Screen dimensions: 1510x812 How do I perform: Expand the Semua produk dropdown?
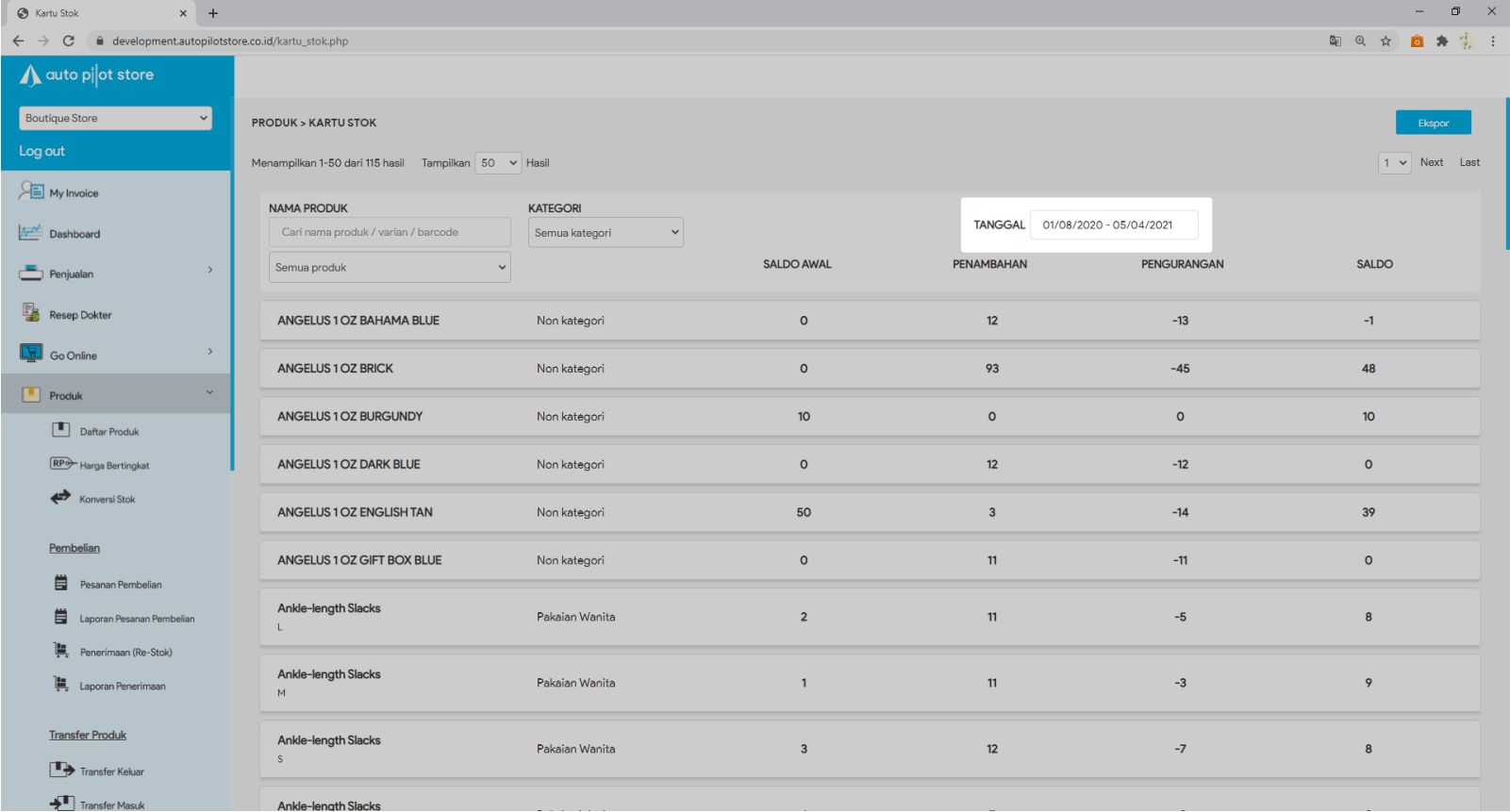point(390,268)
